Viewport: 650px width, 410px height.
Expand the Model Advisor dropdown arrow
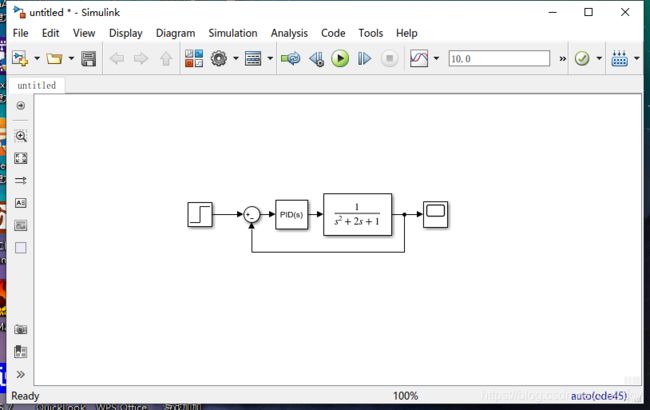pos(599,58)
